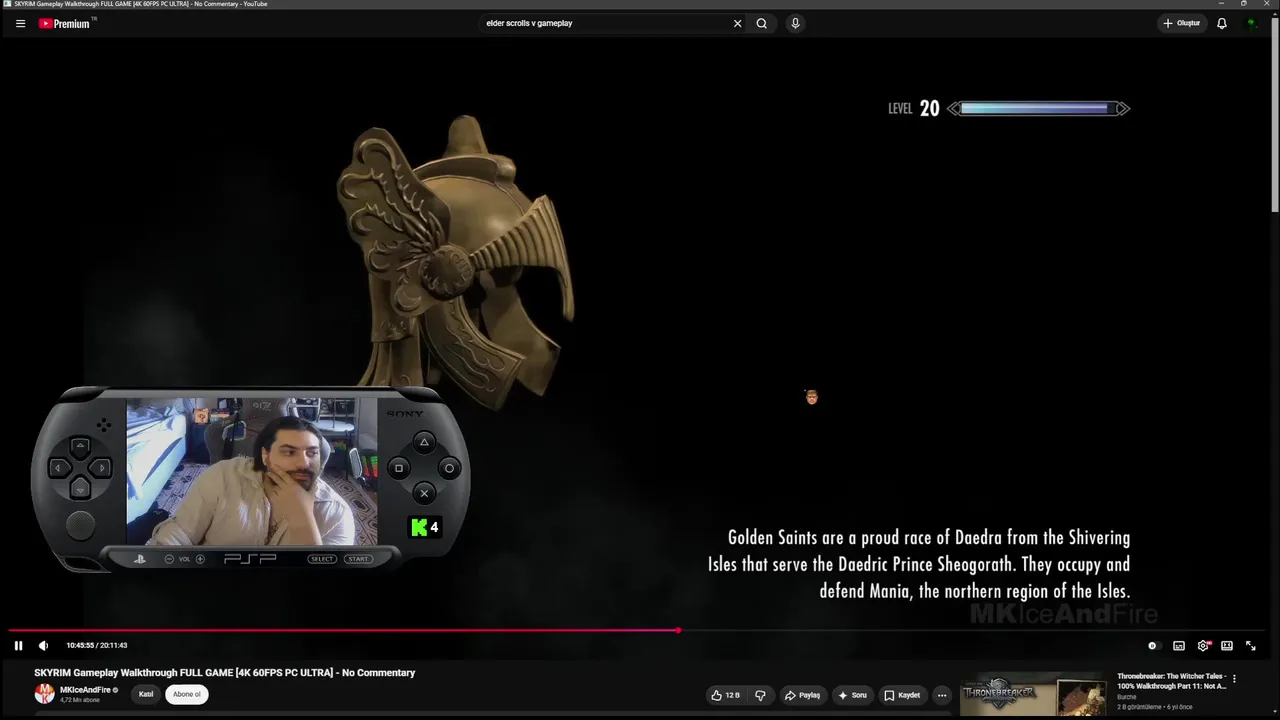This screenshot has height=720, width=1280.
Task: Pause the video playback
Action: click(18, 646)
